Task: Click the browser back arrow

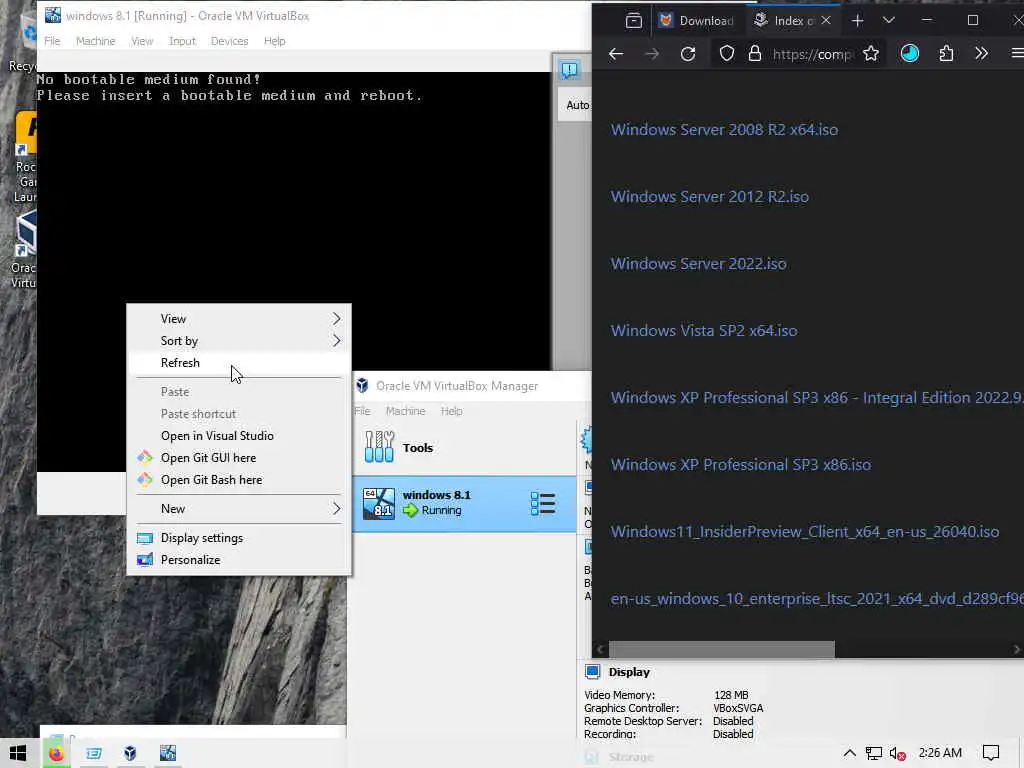Action: [x=616, y=54]
